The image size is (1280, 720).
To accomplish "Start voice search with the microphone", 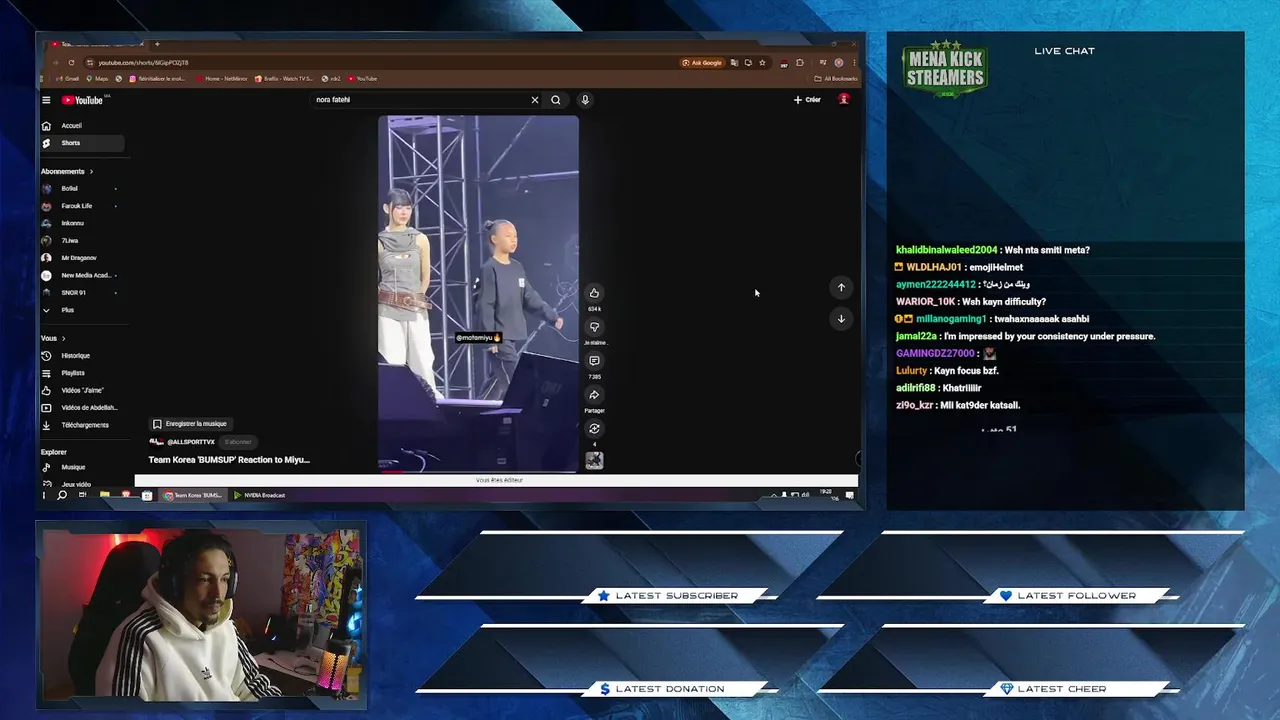I will pyautogui.click(x=585, y=100).
